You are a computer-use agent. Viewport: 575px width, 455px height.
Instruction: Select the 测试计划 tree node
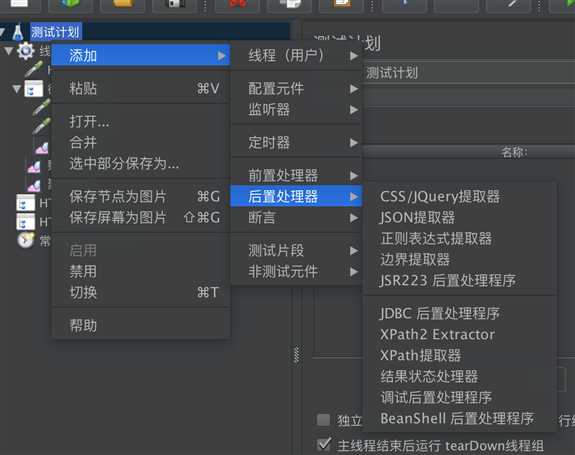click(x=56, y=32)
